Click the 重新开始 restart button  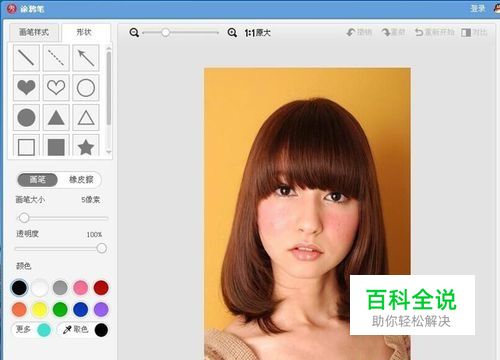[x=435, y=32]
